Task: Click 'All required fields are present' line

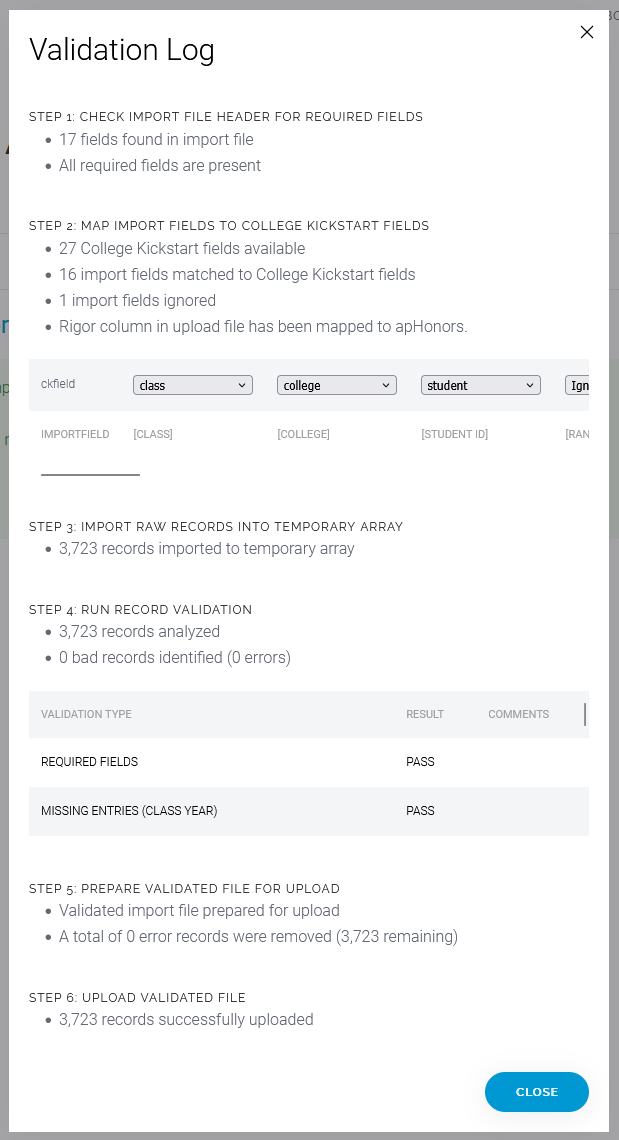Action: 160,166
